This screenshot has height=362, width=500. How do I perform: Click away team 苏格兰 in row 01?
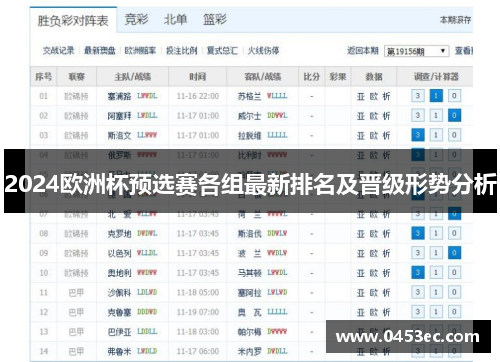(x=249, y=96)
